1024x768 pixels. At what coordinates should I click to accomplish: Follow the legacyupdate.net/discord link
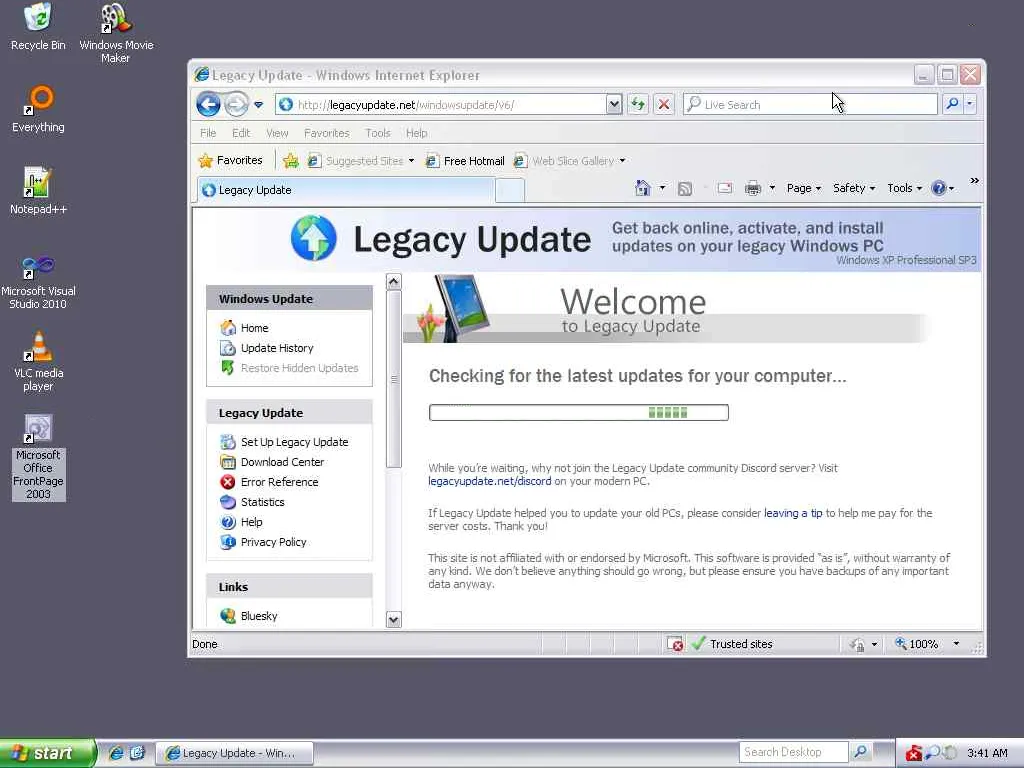[489, 481]
